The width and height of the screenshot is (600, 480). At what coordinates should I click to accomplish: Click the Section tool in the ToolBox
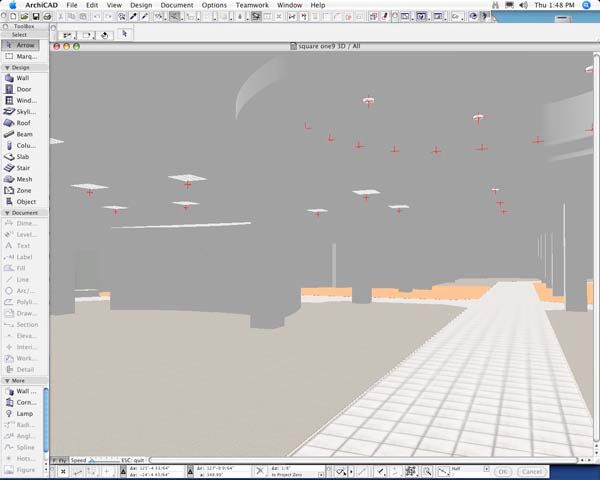21,325
